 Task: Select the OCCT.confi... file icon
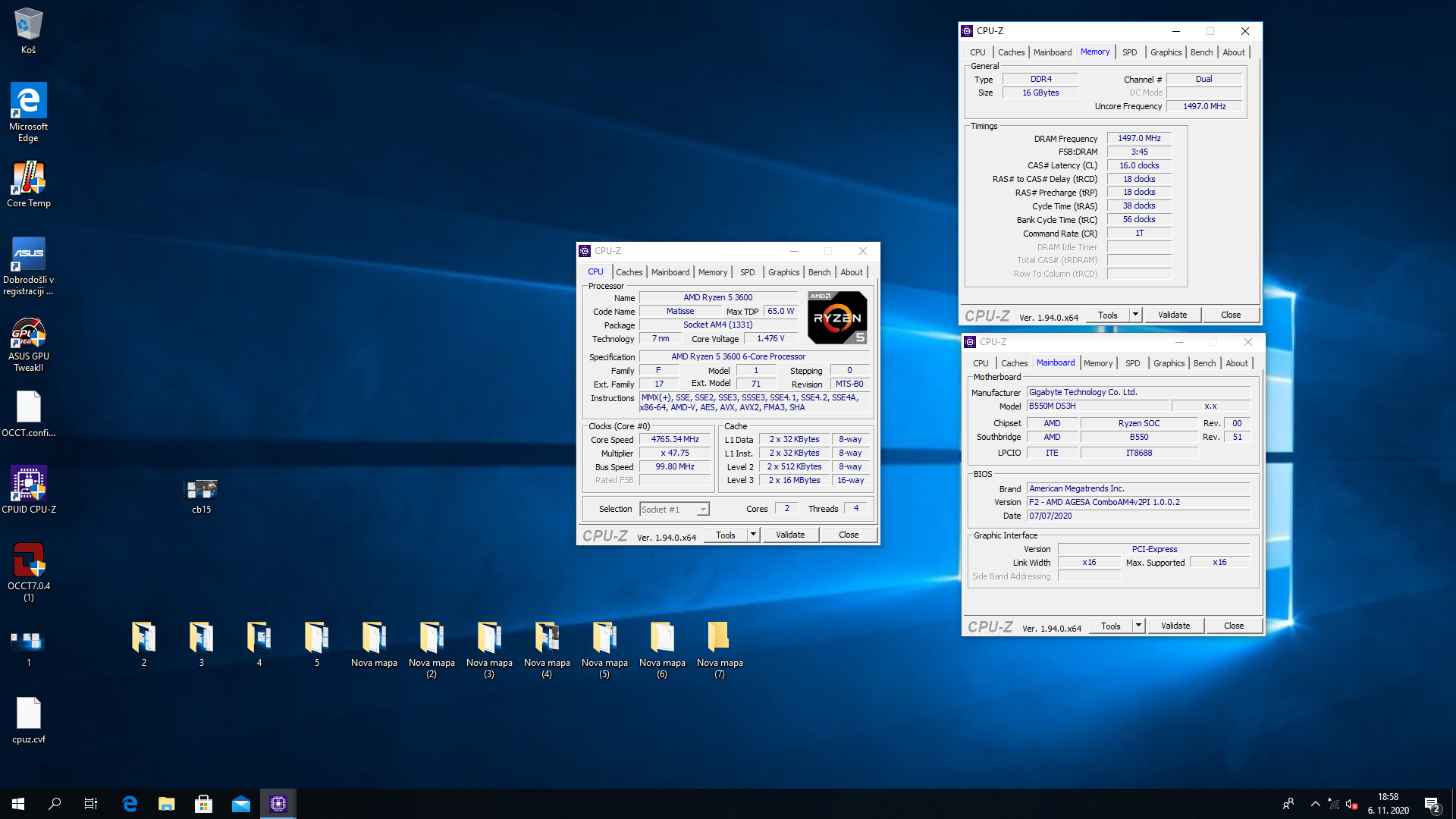tap(28, 414)
